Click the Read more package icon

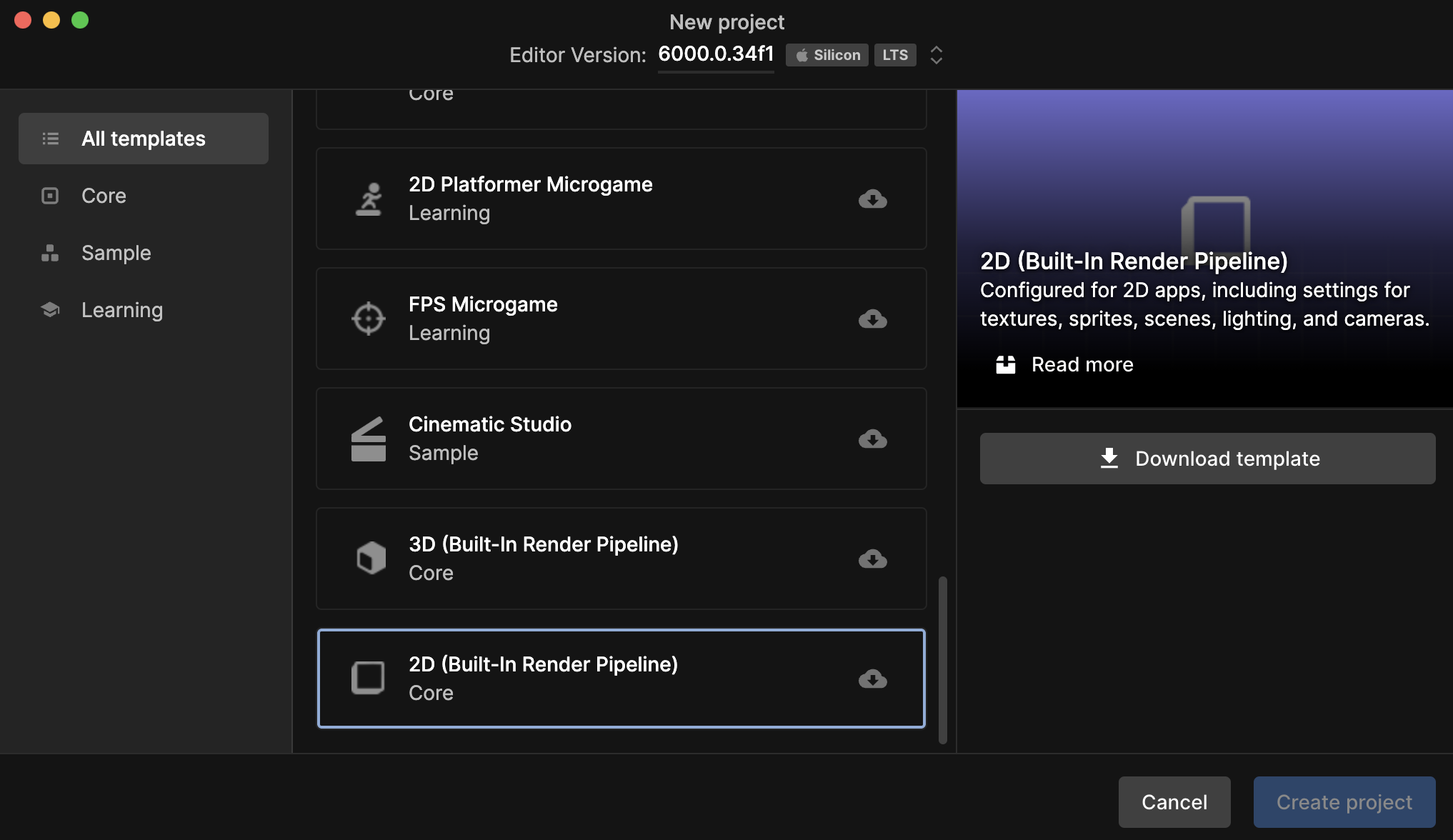pyautogui.click(x=1006, y=364)
